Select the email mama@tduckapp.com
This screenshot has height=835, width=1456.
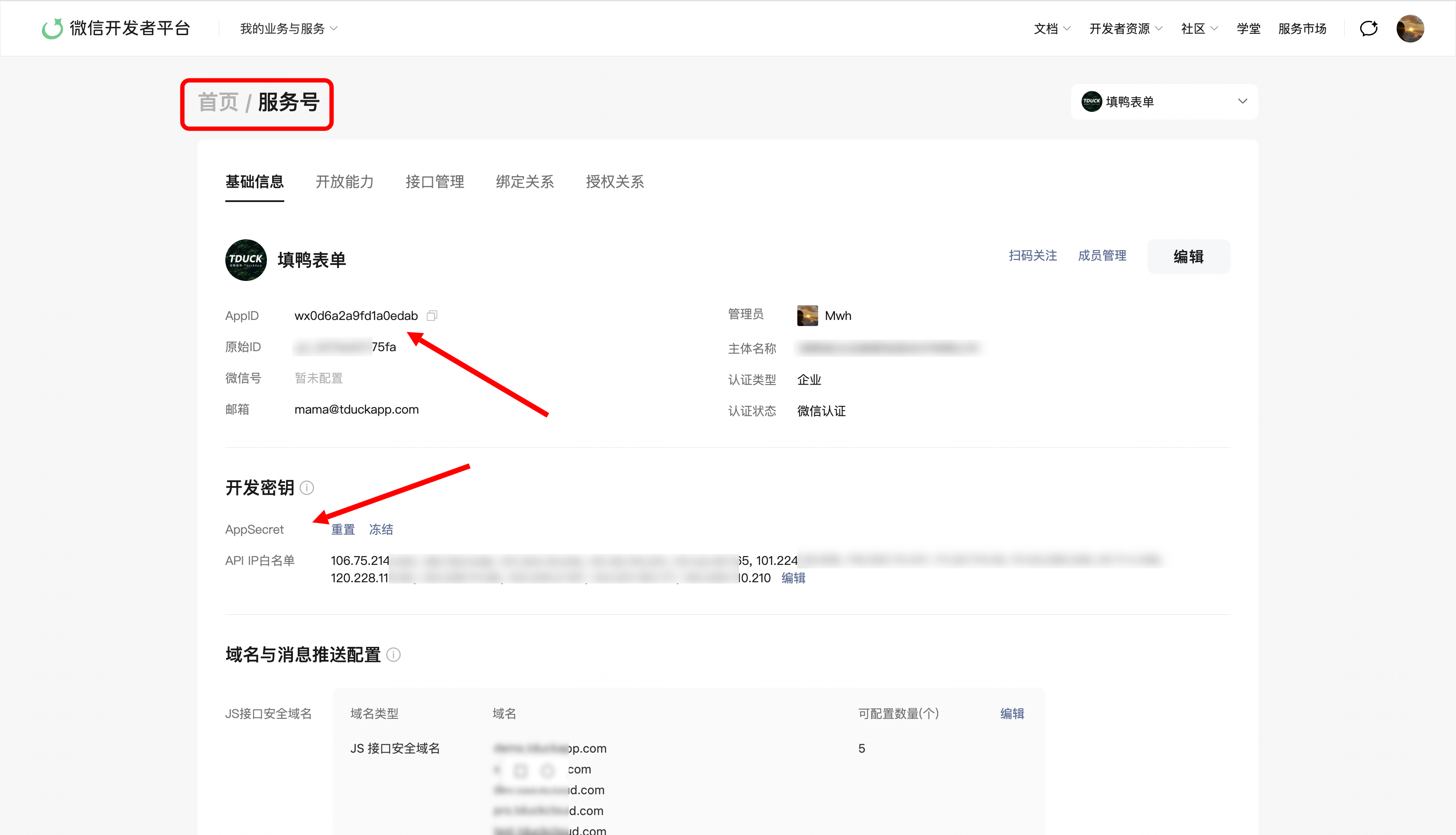[x=357, y=409]
